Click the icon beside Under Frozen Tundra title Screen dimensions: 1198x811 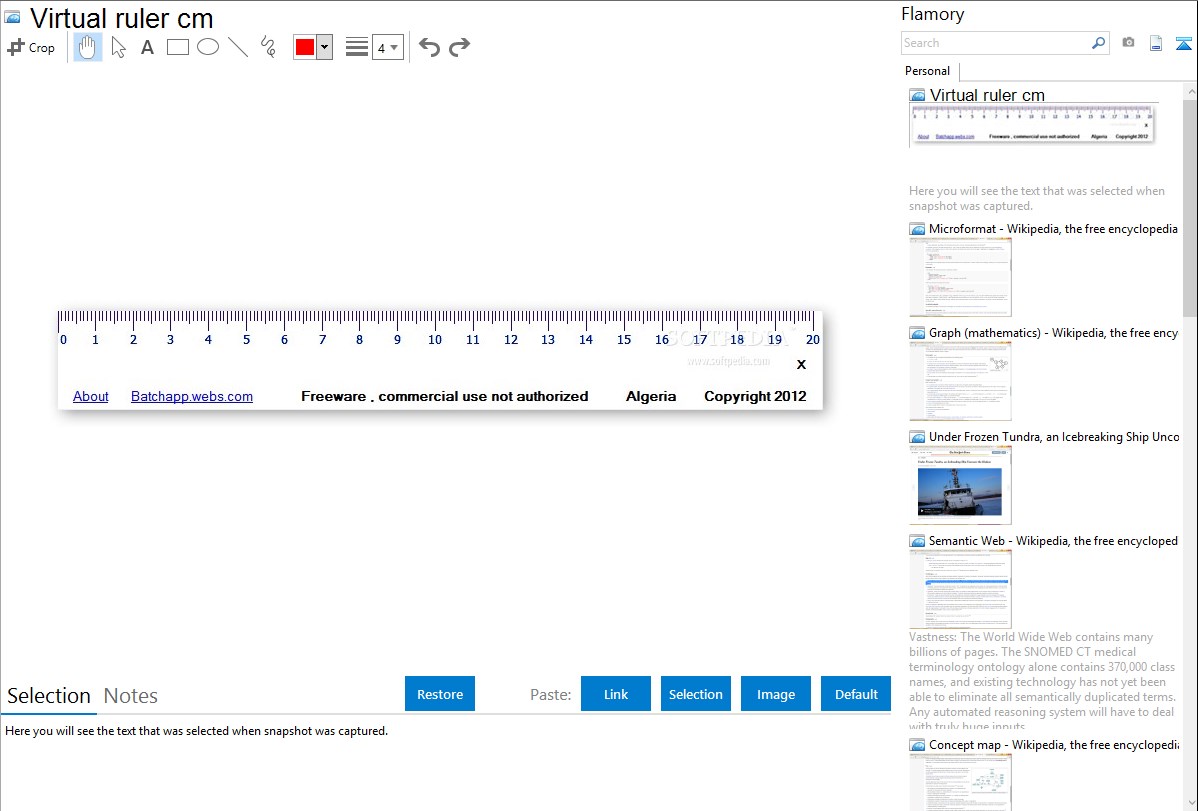coord(918,437)
